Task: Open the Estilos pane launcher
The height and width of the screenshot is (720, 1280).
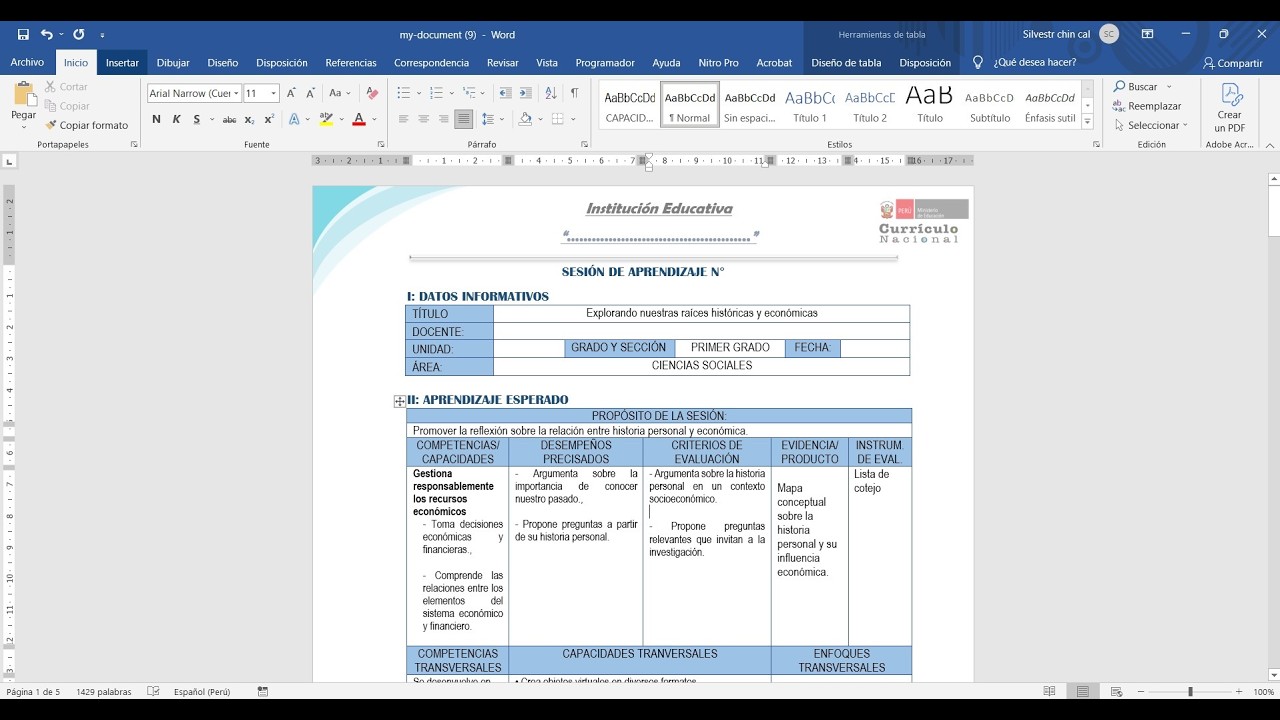Action: point(1096,144)
